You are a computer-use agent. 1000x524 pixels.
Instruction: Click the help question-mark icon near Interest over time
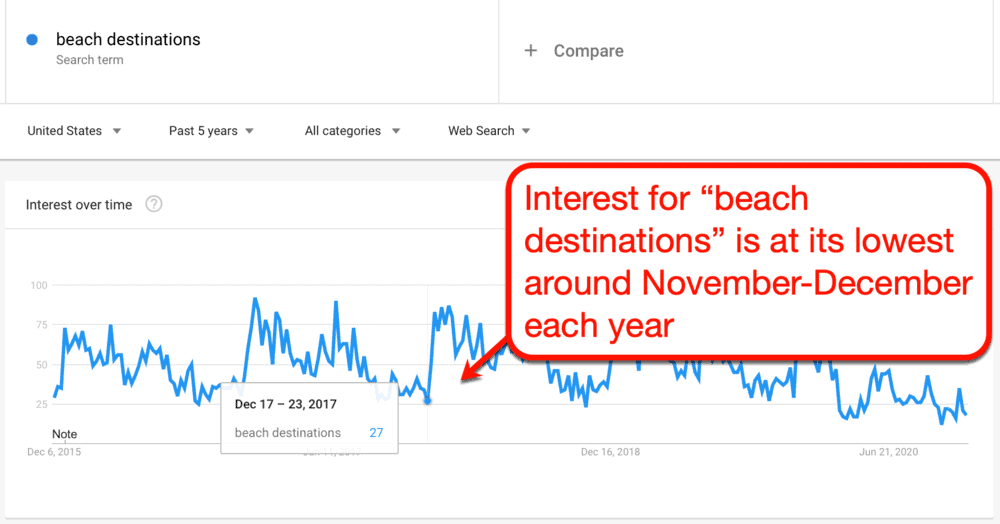tap(154, 204)
